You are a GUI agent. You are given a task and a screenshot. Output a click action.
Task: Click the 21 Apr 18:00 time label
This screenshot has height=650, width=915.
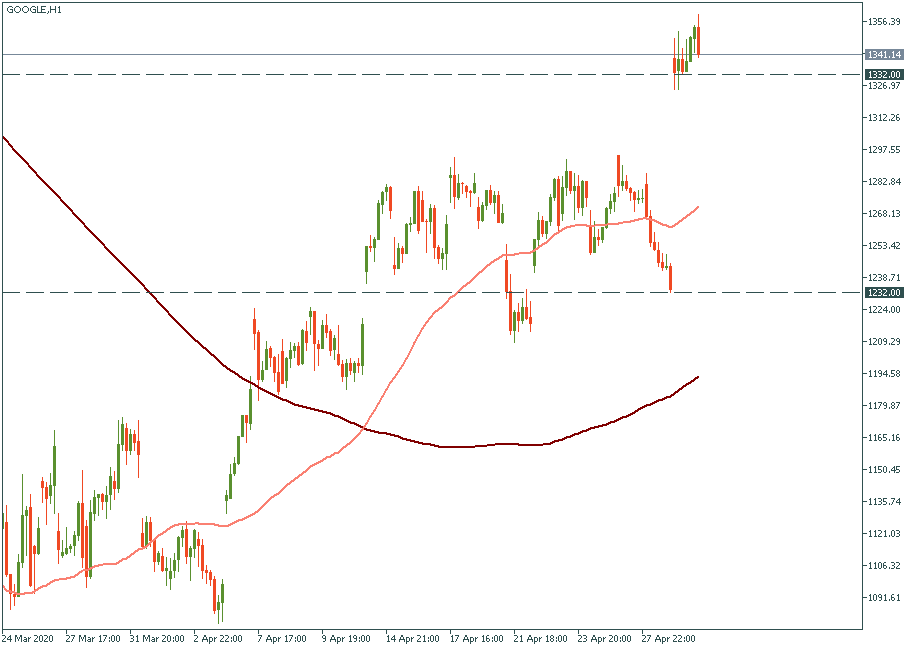(x=540, y=637)
